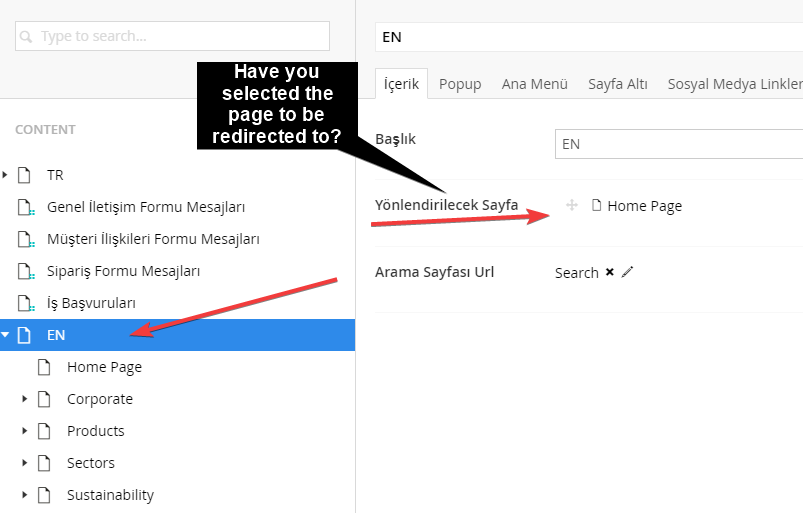Switch to the İçerik tab
The width and height of the screenshot is (803, 513).
402,83
